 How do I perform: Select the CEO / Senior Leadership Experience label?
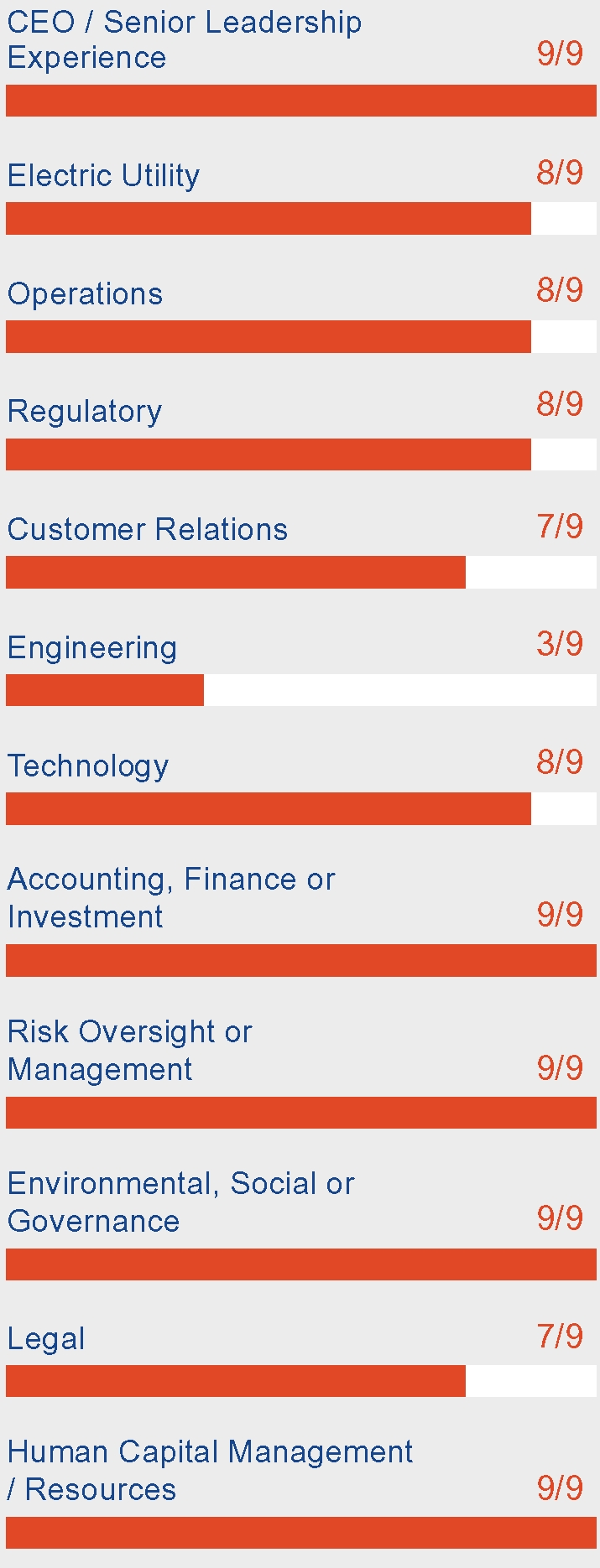184,39
